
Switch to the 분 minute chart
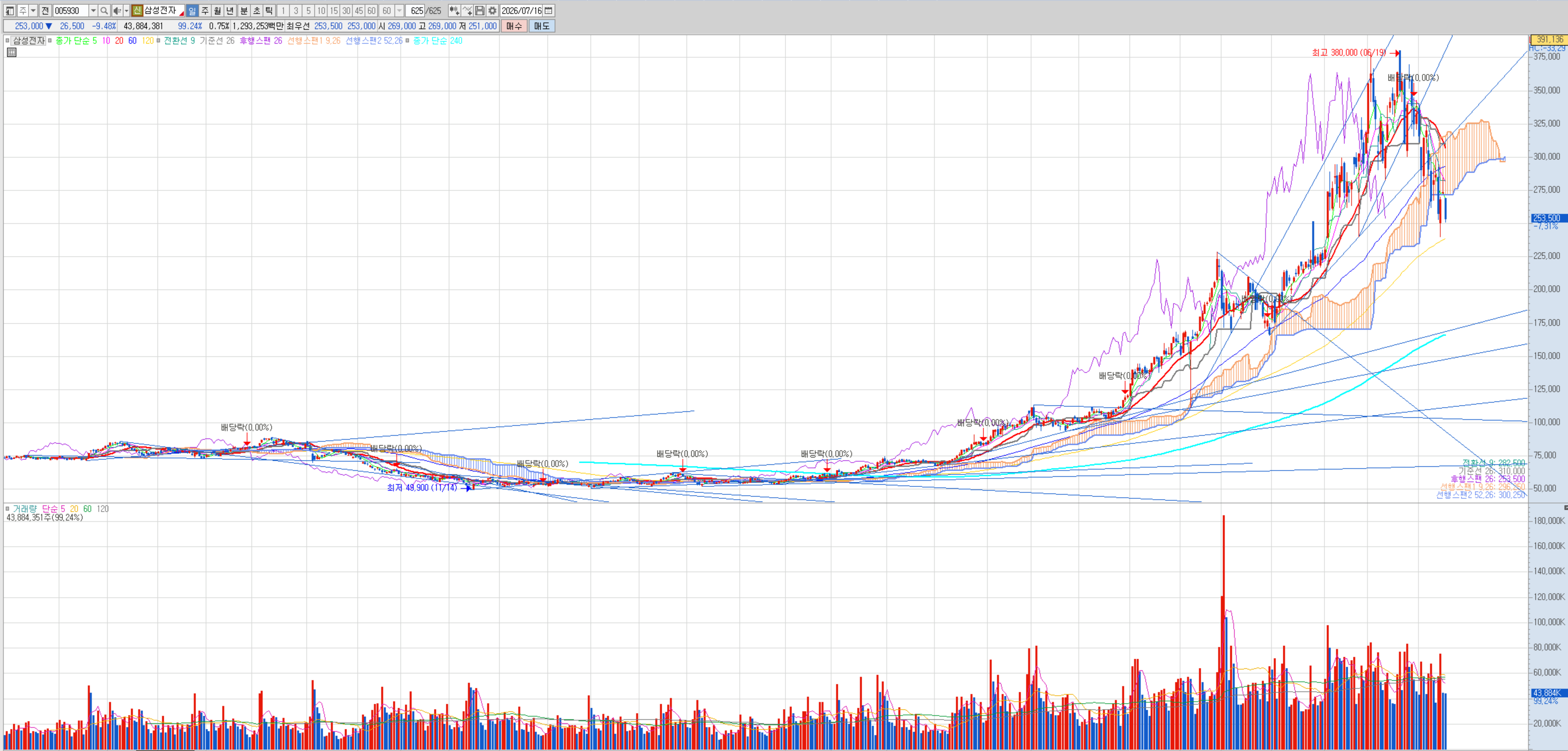244,11
